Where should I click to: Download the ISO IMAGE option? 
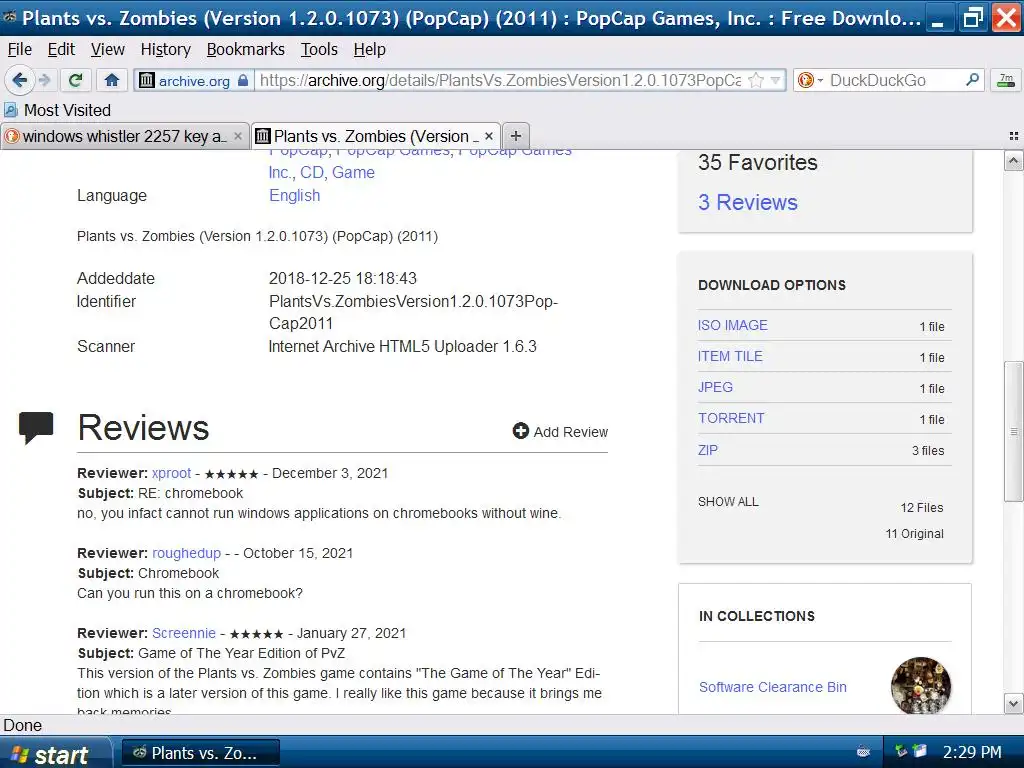pyautogui.click(x=733, y=325)
